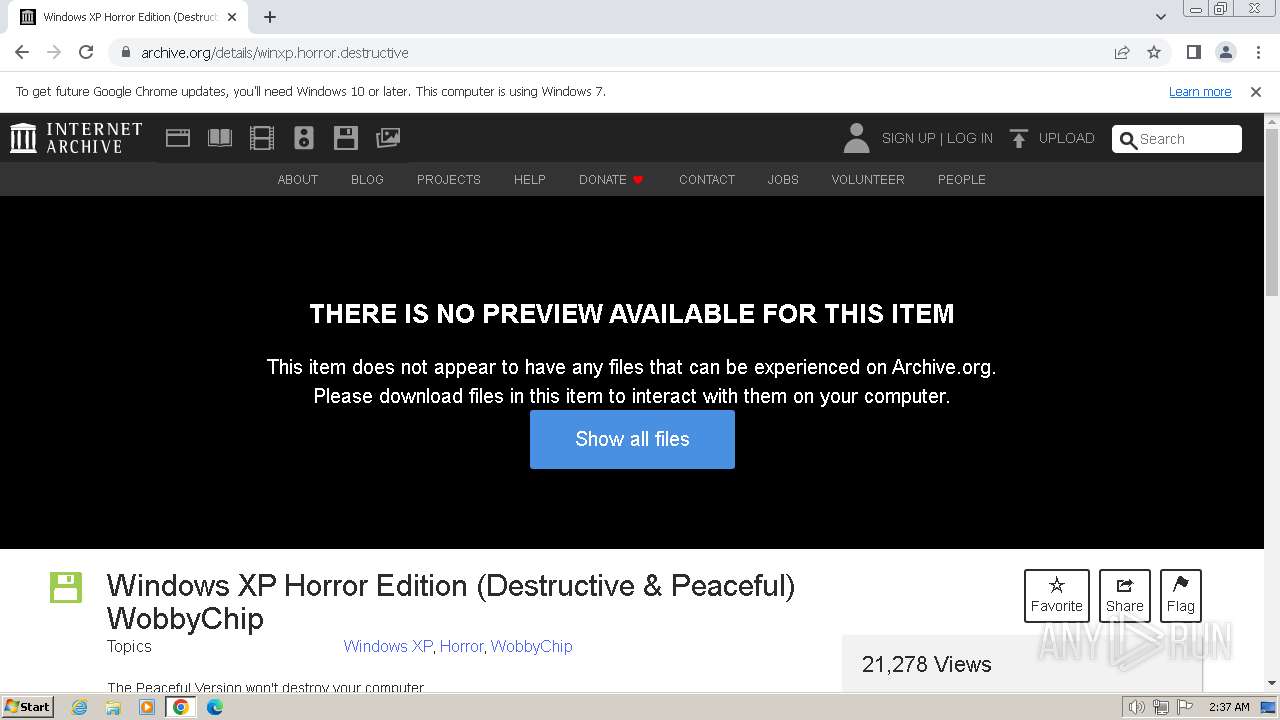1280x720 pixels.
Task: Open the Software floppy disk icon
Action: click(x=346, y=138)
